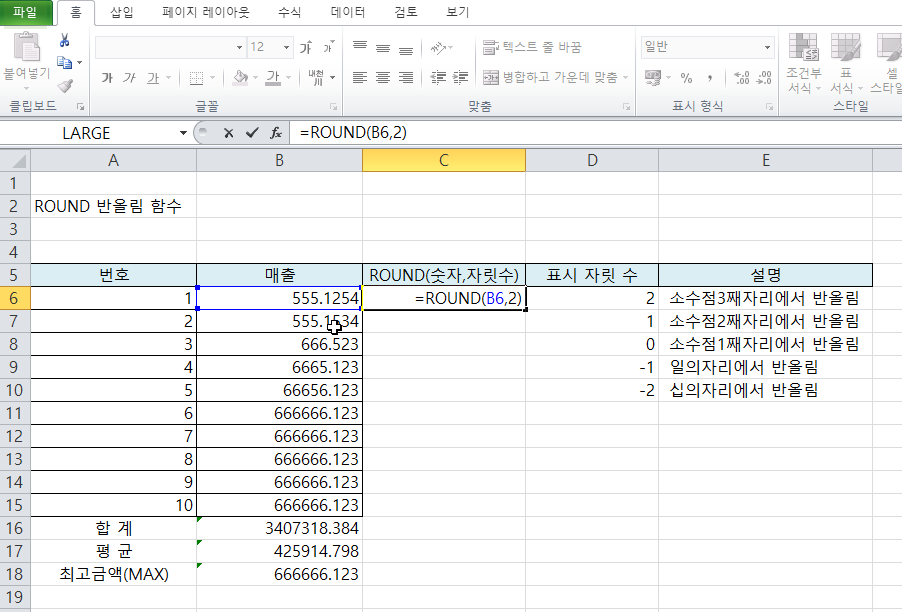Toggle underline formatting (가)

[152, 78]
